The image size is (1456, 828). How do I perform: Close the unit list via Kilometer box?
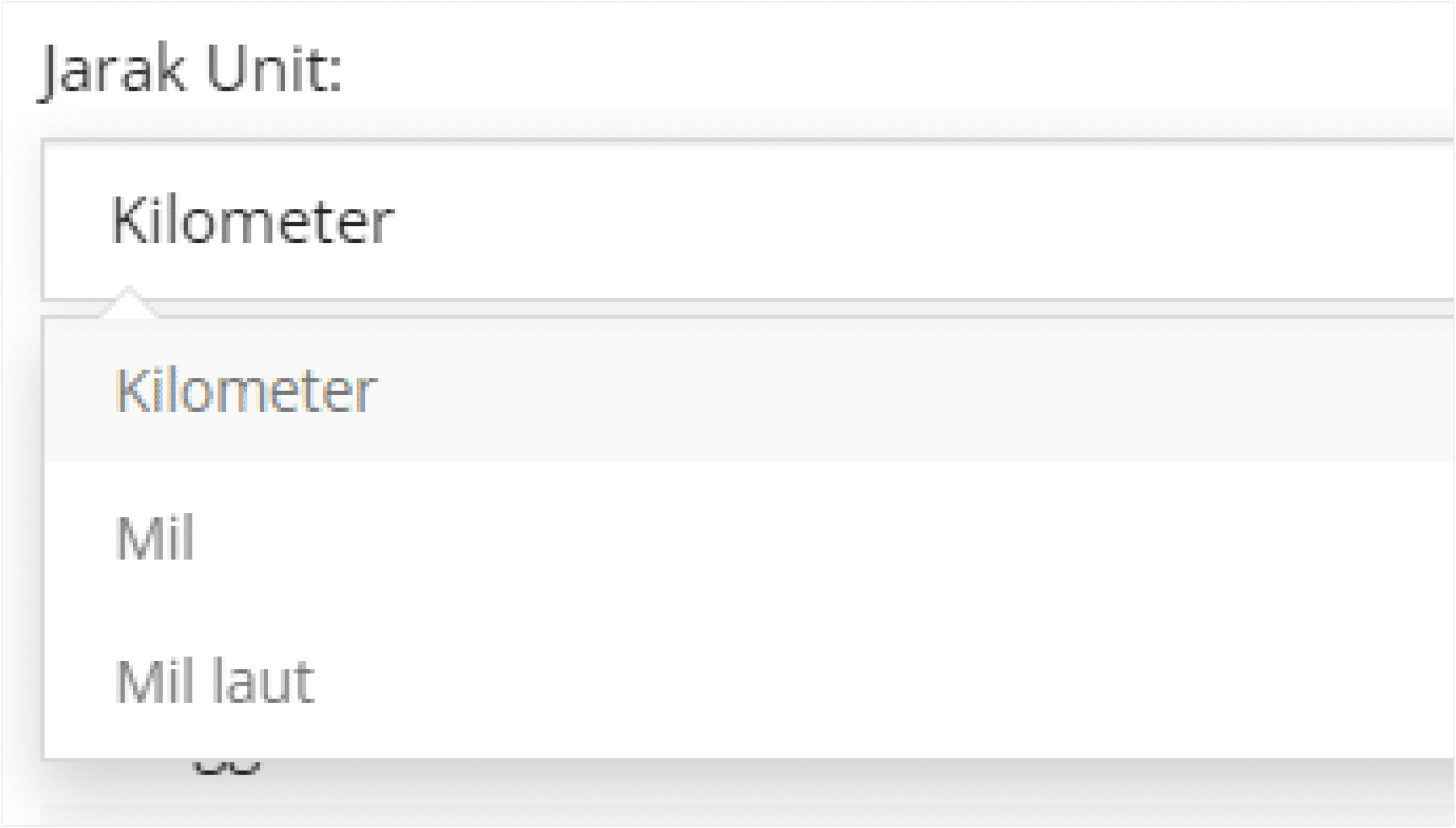(748, 220)
